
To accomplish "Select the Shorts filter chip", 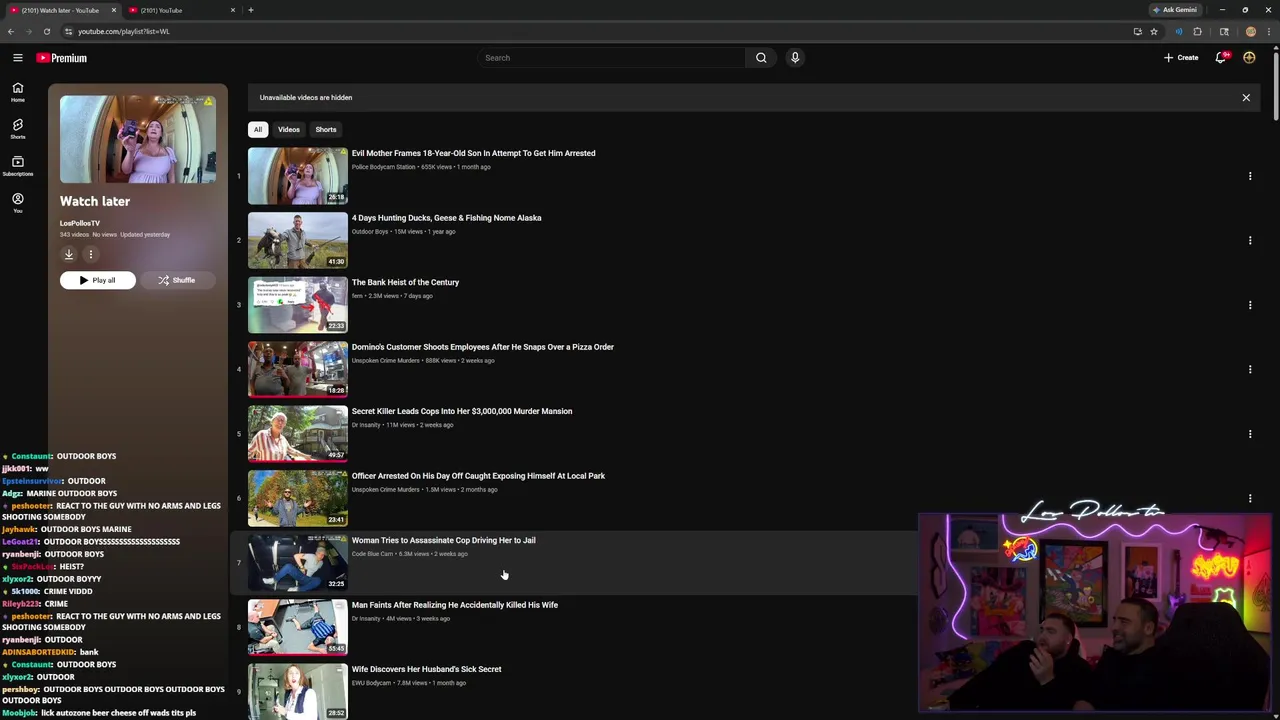I will [x=326, y=129].
